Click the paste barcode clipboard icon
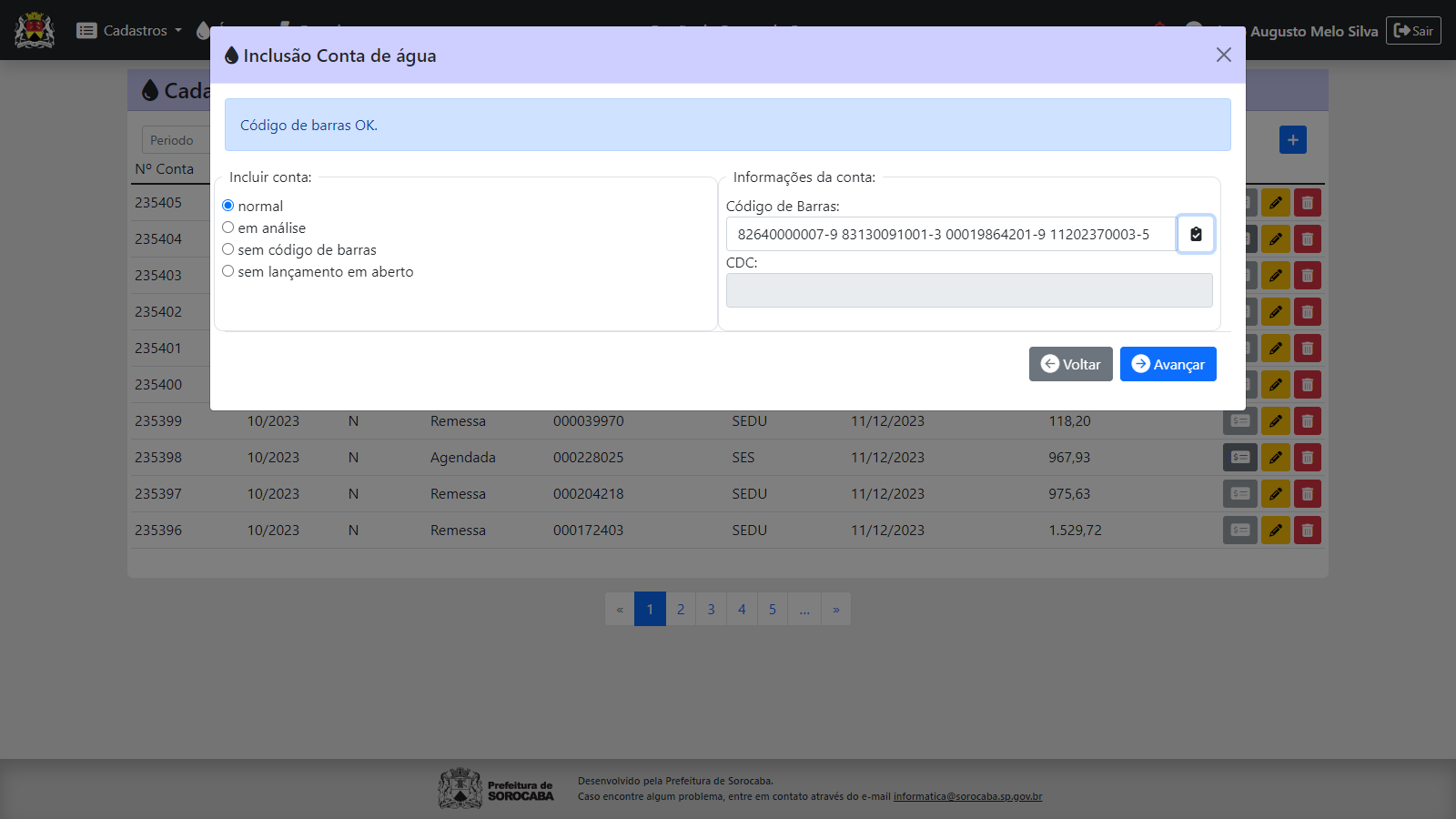Screen dimensions: 1456x819 [1196, 234]
